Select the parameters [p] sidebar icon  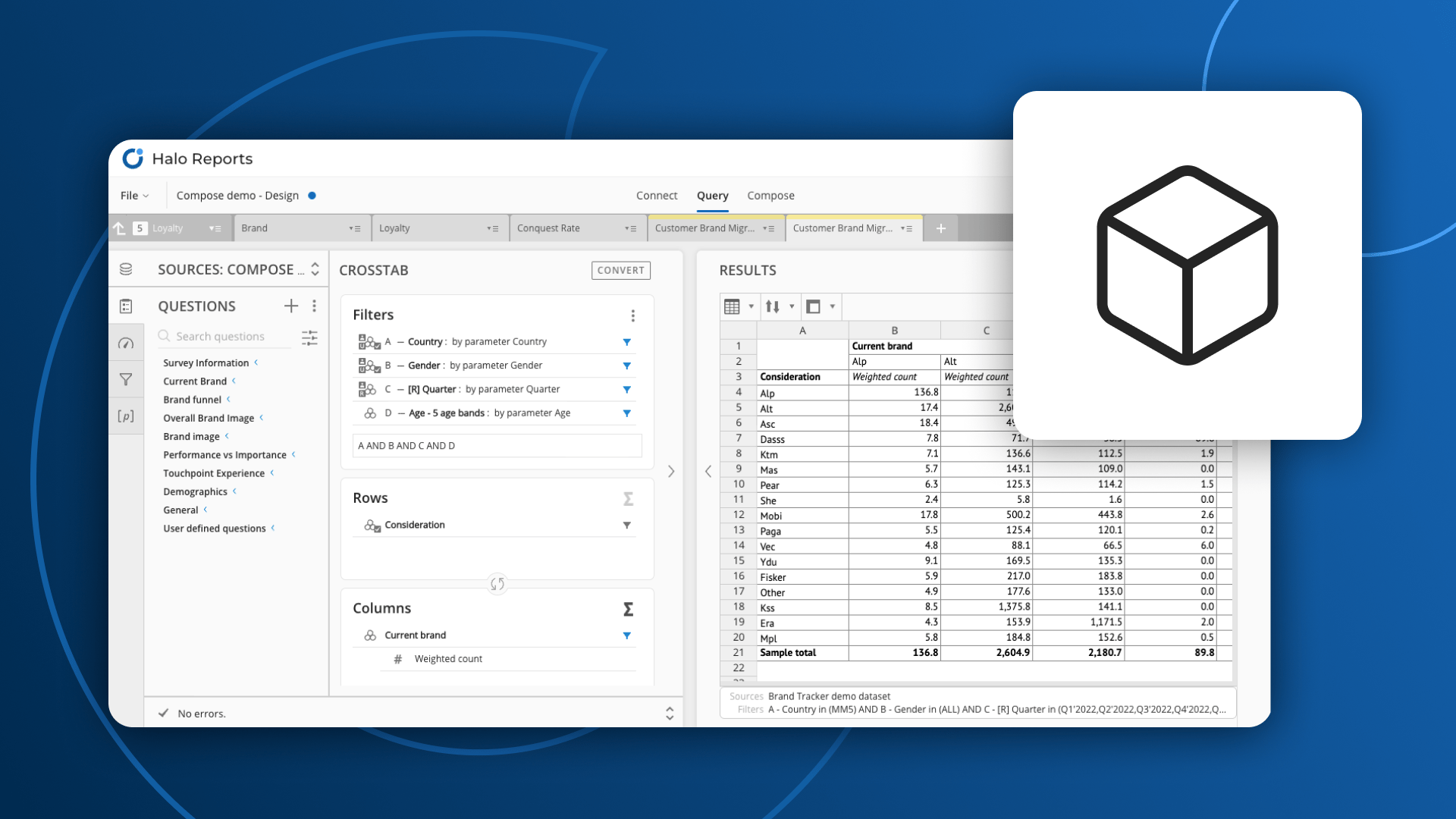126,416
